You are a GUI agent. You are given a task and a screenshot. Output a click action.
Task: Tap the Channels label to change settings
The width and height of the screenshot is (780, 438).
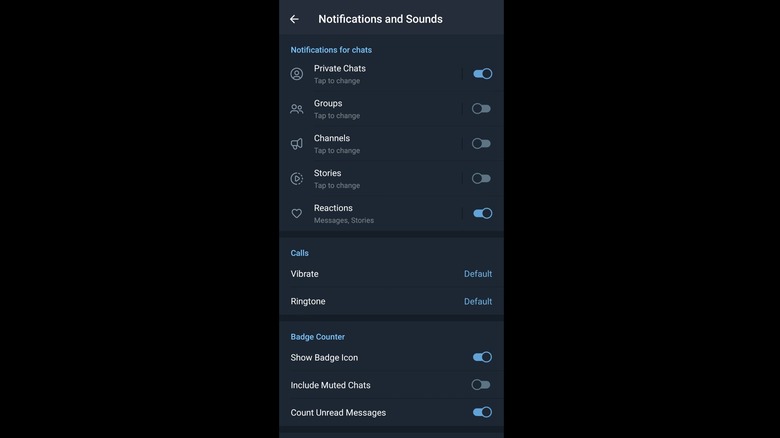[x=332, y=139]
